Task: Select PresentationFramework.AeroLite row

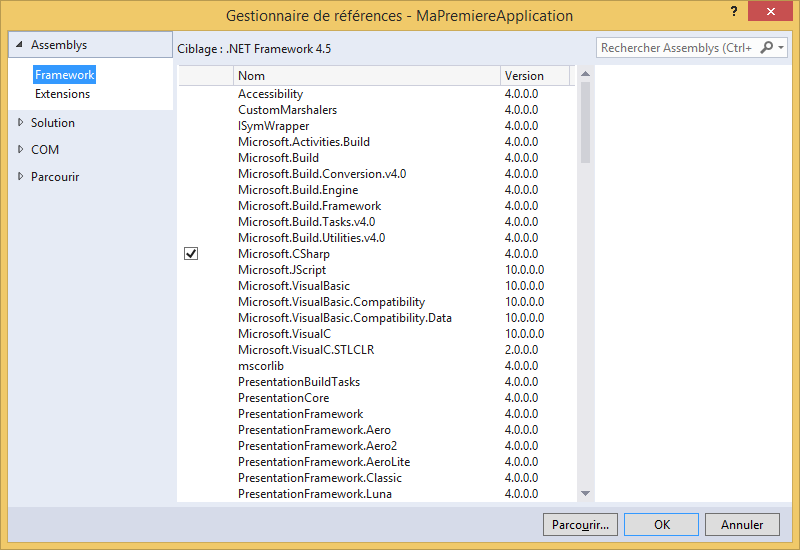Action: click(x=377, y=462)
